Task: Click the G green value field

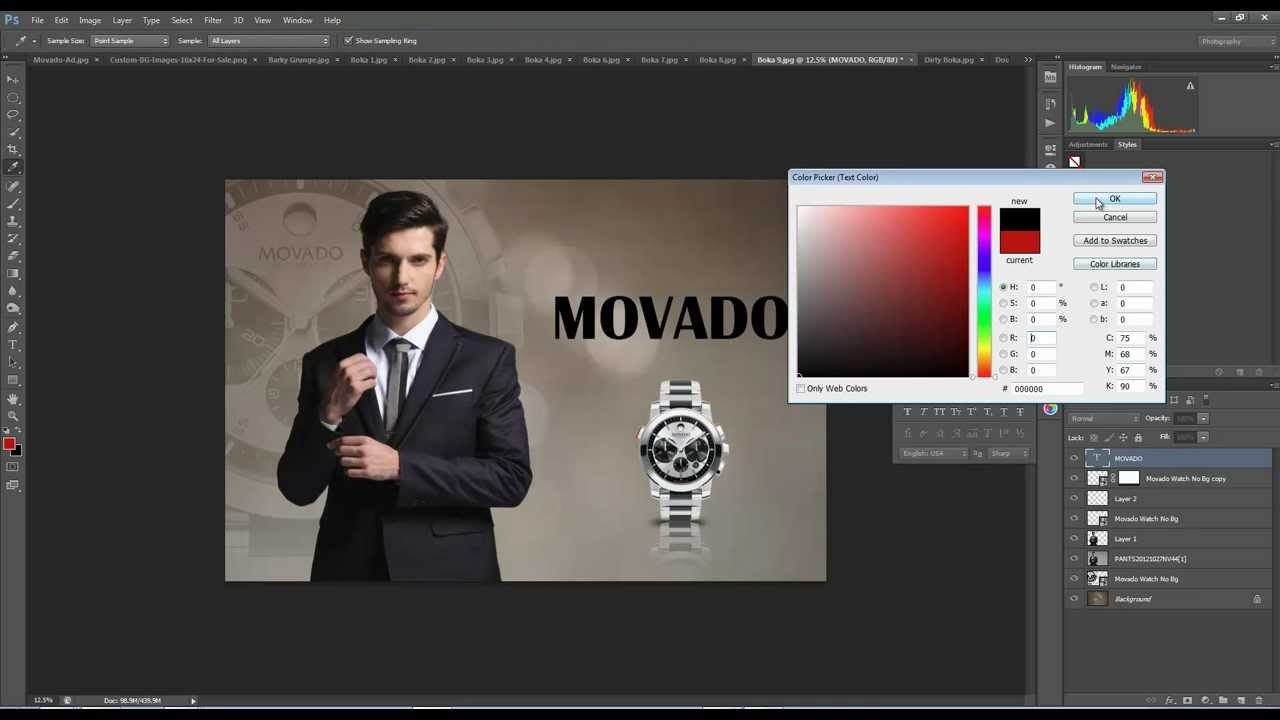Action: 1041,354
